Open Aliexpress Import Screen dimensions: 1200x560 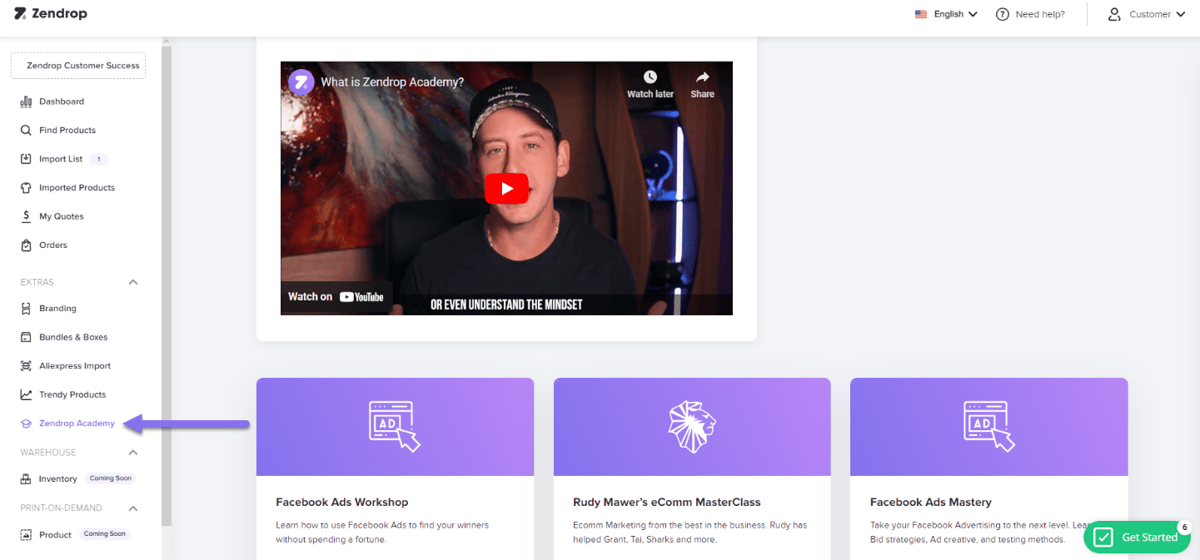pos(75,366)
